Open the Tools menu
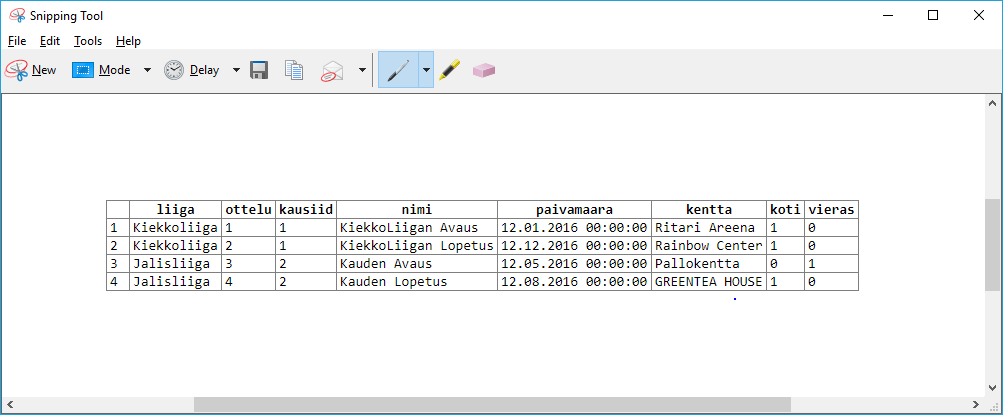 pos(88,41)
